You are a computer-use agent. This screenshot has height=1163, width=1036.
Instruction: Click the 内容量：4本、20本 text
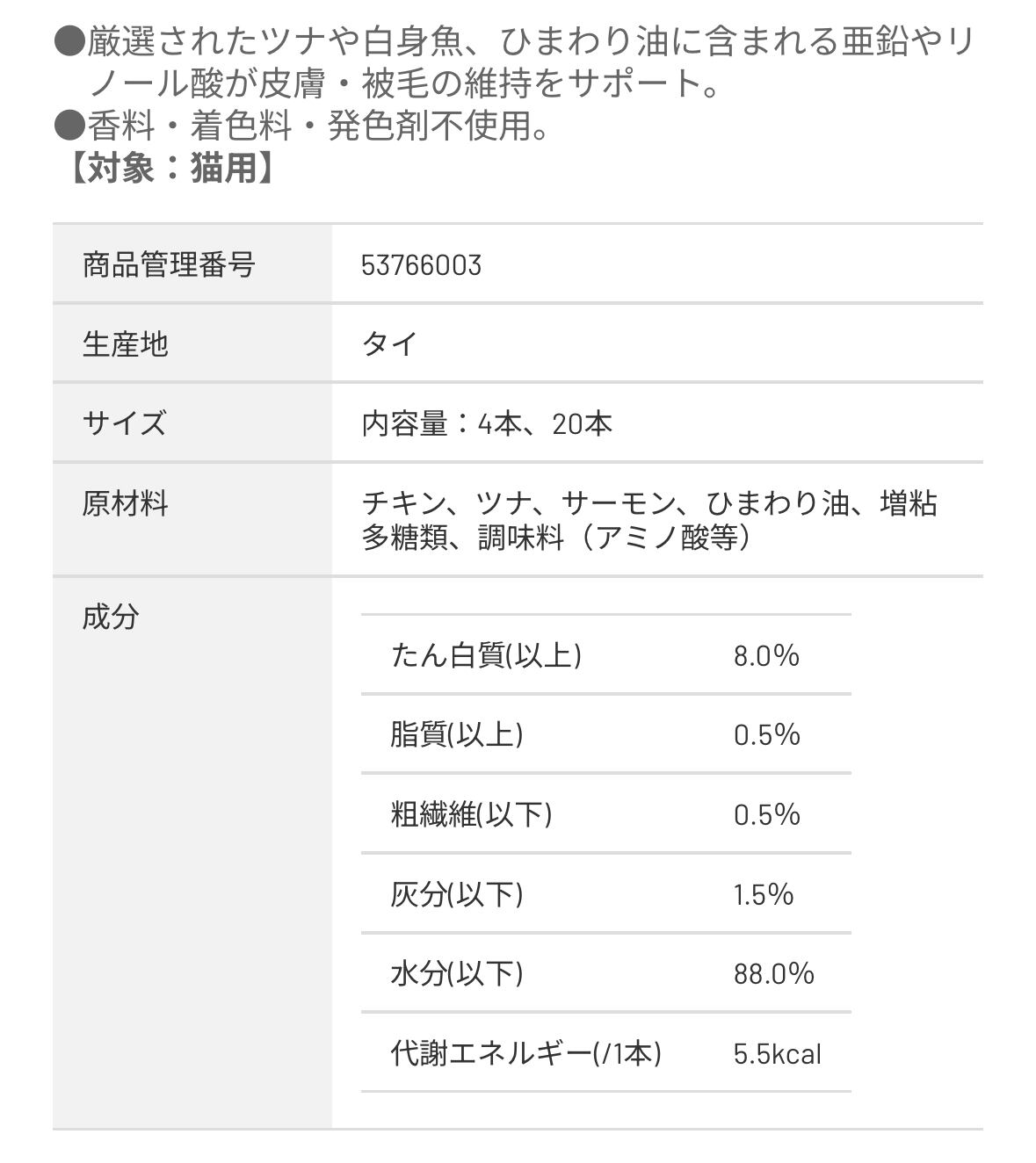(487, 424)
